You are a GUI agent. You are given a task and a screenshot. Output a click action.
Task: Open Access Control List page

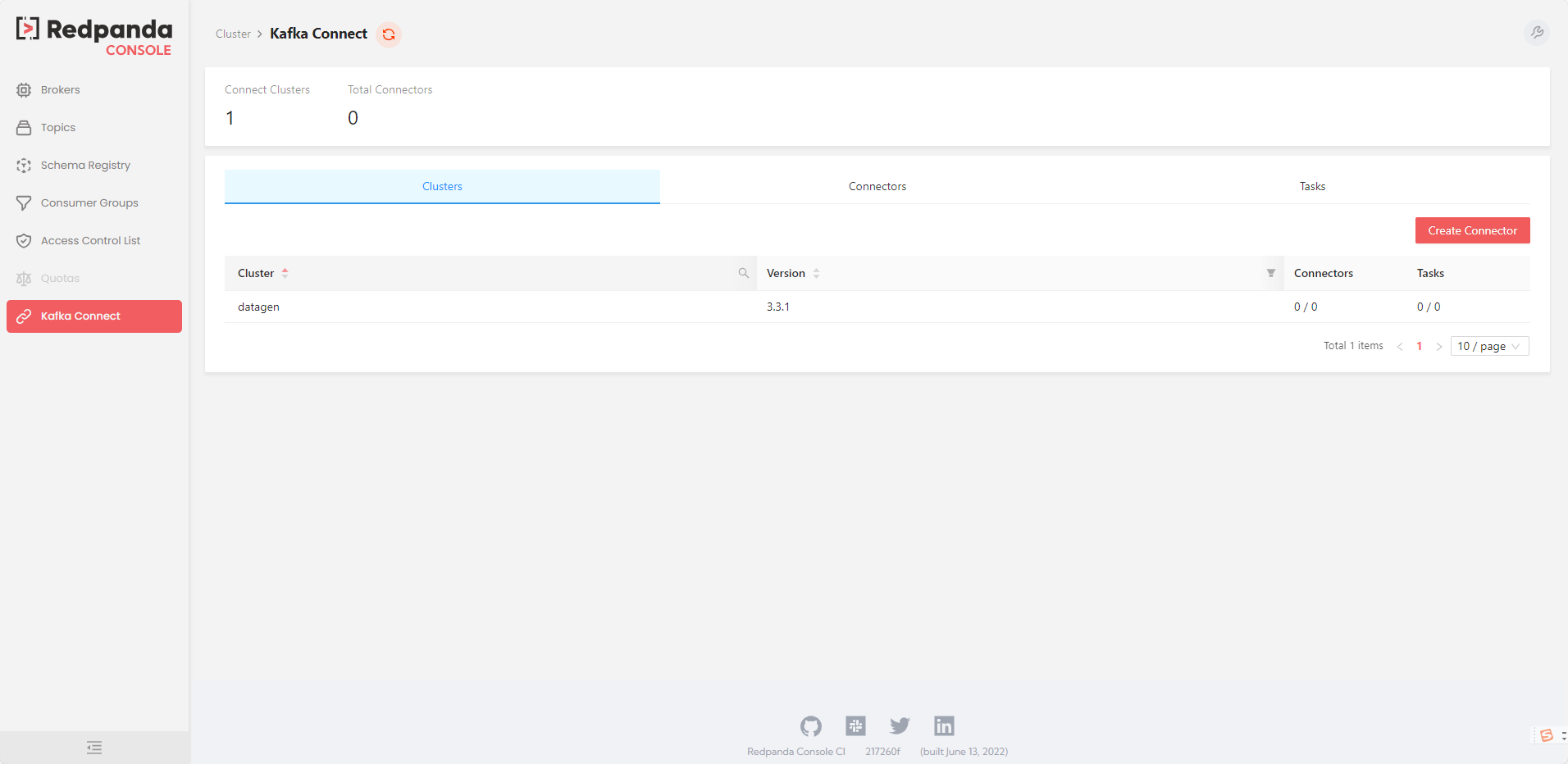[x=94, y=241]
